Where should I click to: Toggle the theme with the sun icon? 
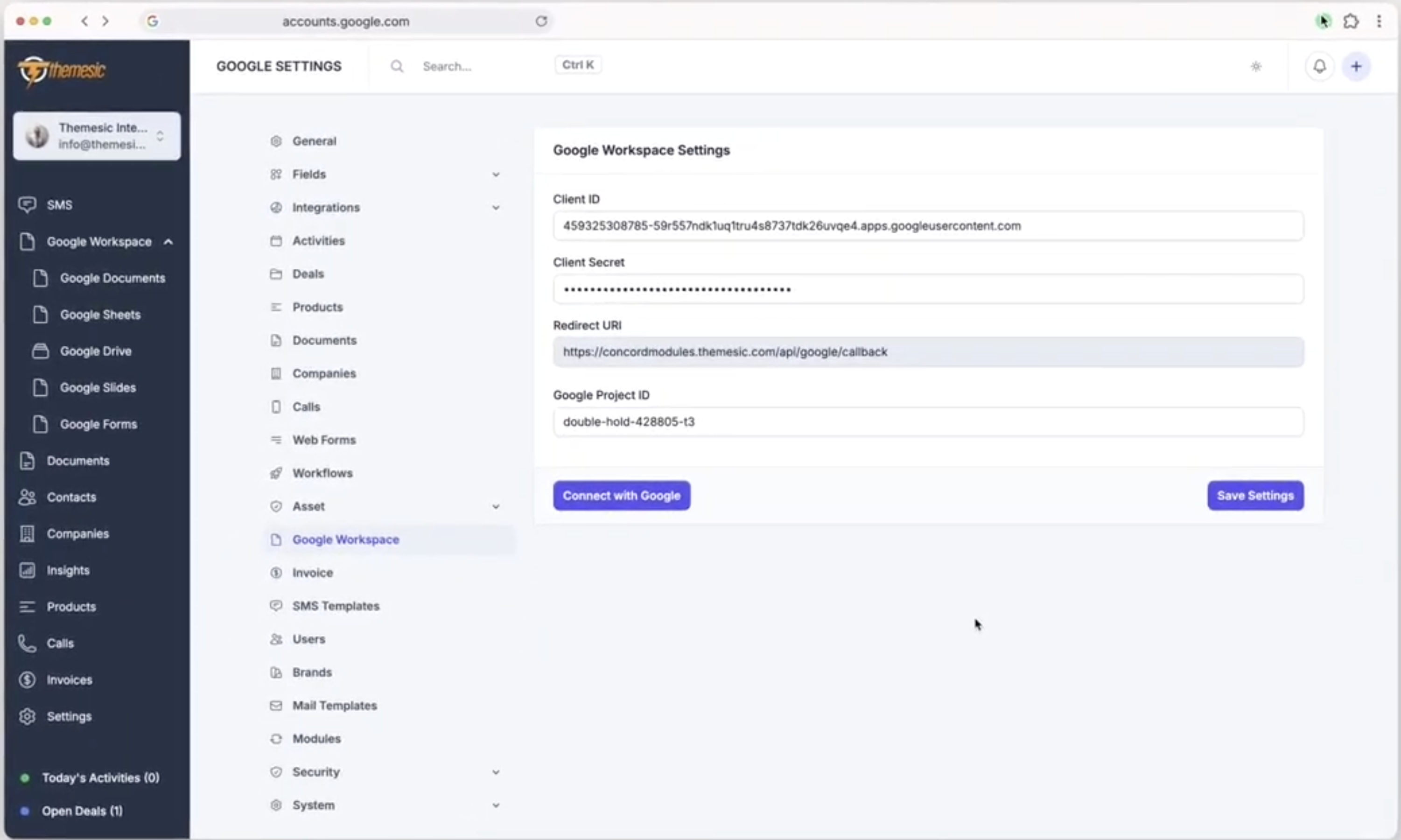(x=1256, y=66)
